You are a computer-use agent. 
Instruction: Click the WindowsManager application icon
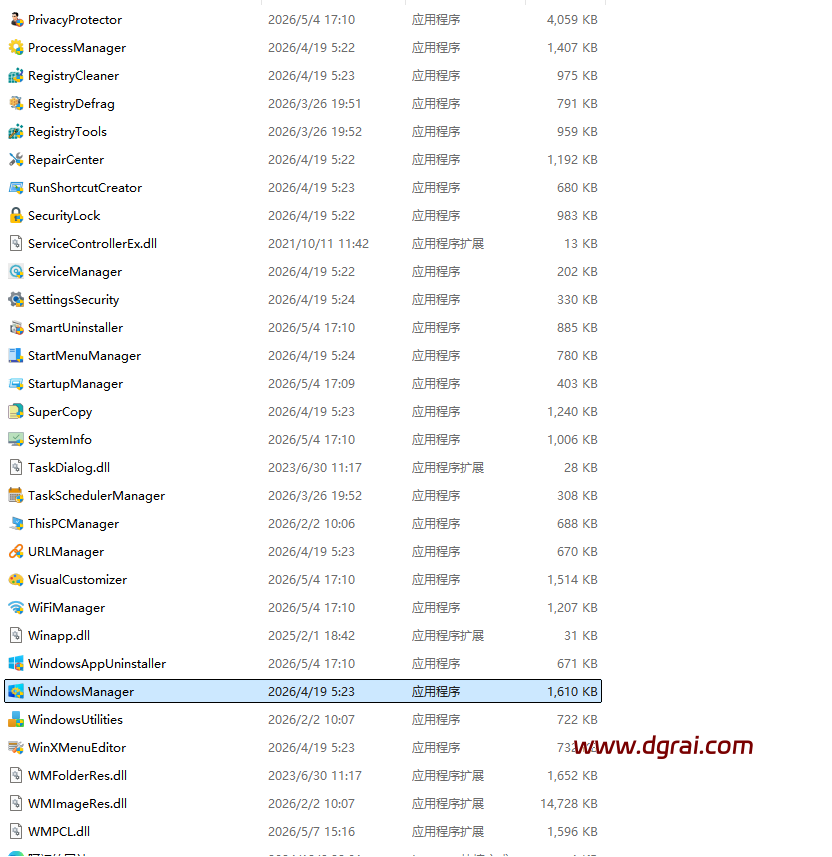[x=16, y=691]
